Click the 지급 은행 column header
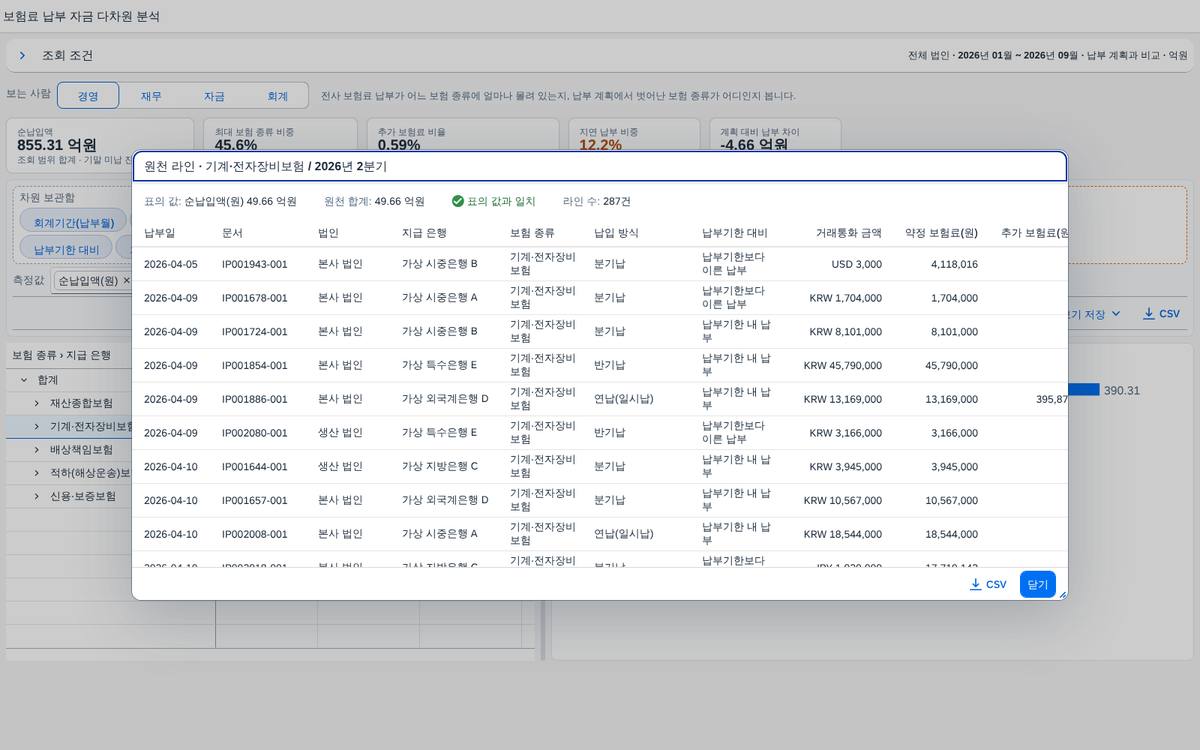The height and width of the screenshot is (750, 1200). pyautogui.click(x=424, y=233)
